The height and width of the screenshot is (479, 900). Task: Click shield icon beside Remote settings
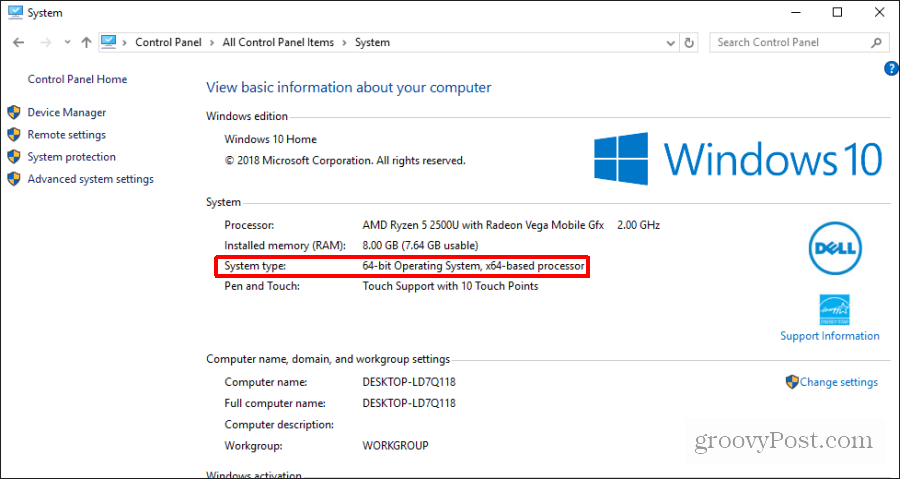(14, 135)
